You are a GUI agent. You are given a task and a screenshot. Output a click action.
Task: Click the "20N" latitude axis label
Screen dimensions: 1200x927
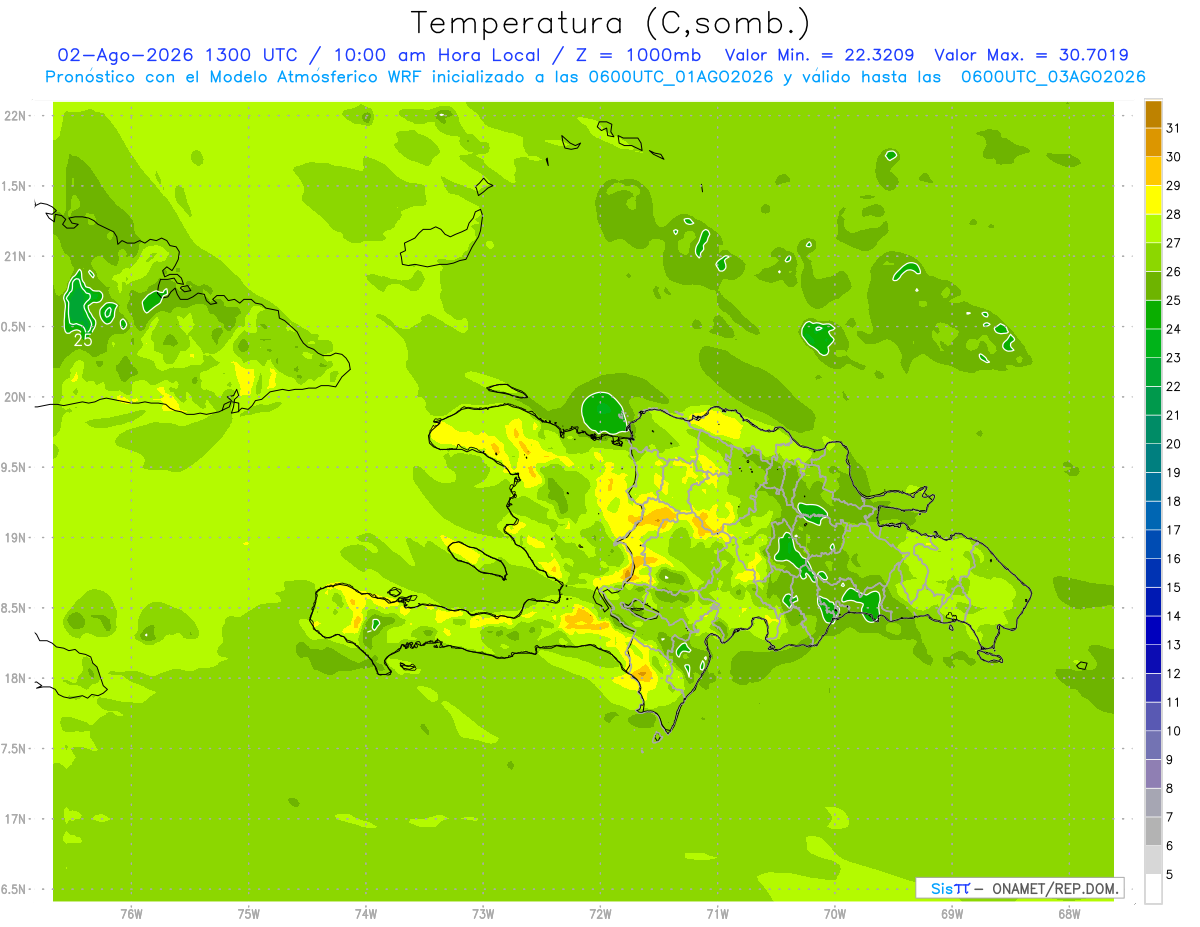pos(16,397)
